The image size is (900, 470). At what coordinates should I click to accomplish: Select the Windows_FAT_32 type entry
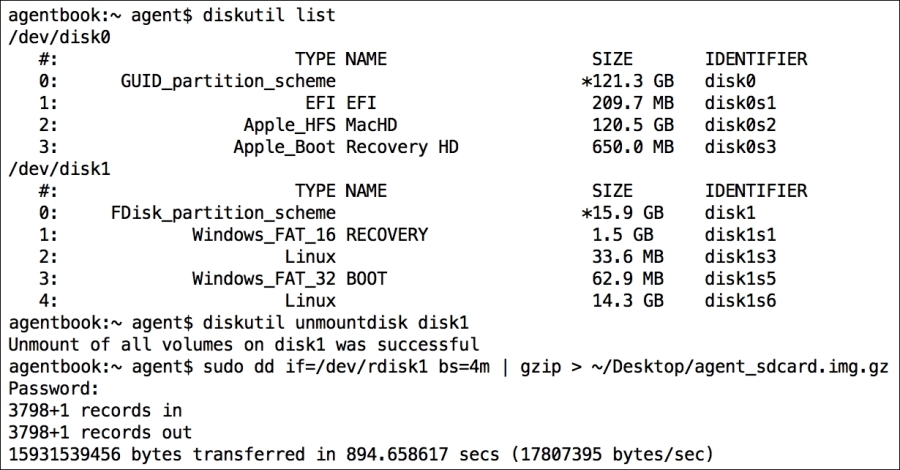pos(264,278)
